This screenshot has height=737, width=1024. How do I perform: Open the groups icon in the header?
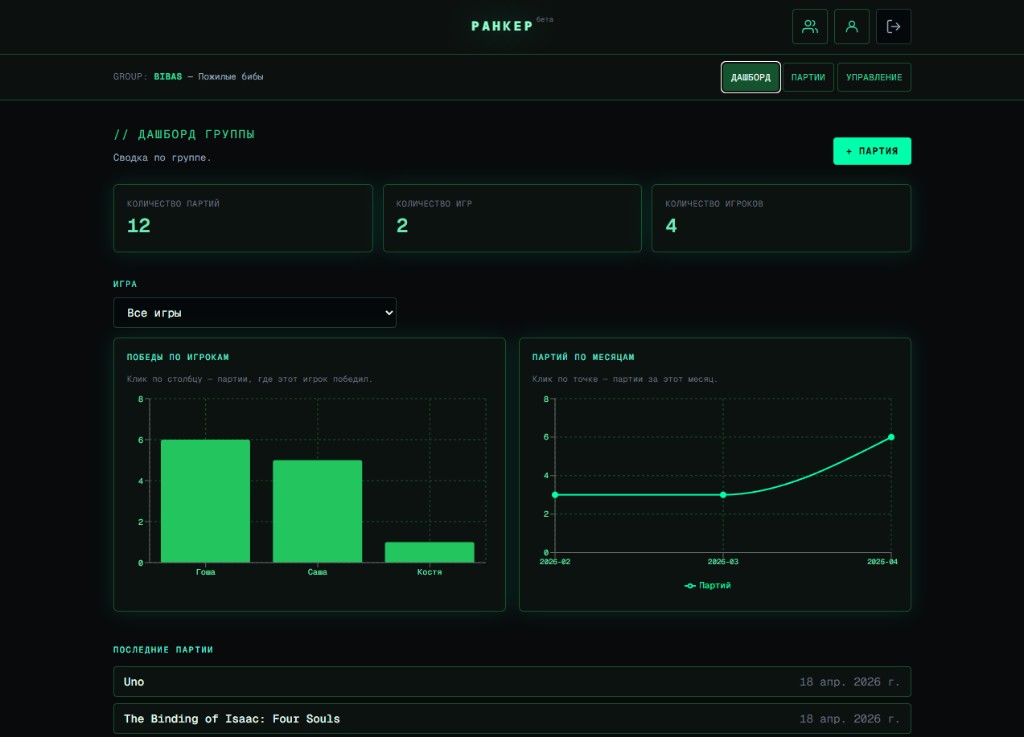click(x=809, y=27)
